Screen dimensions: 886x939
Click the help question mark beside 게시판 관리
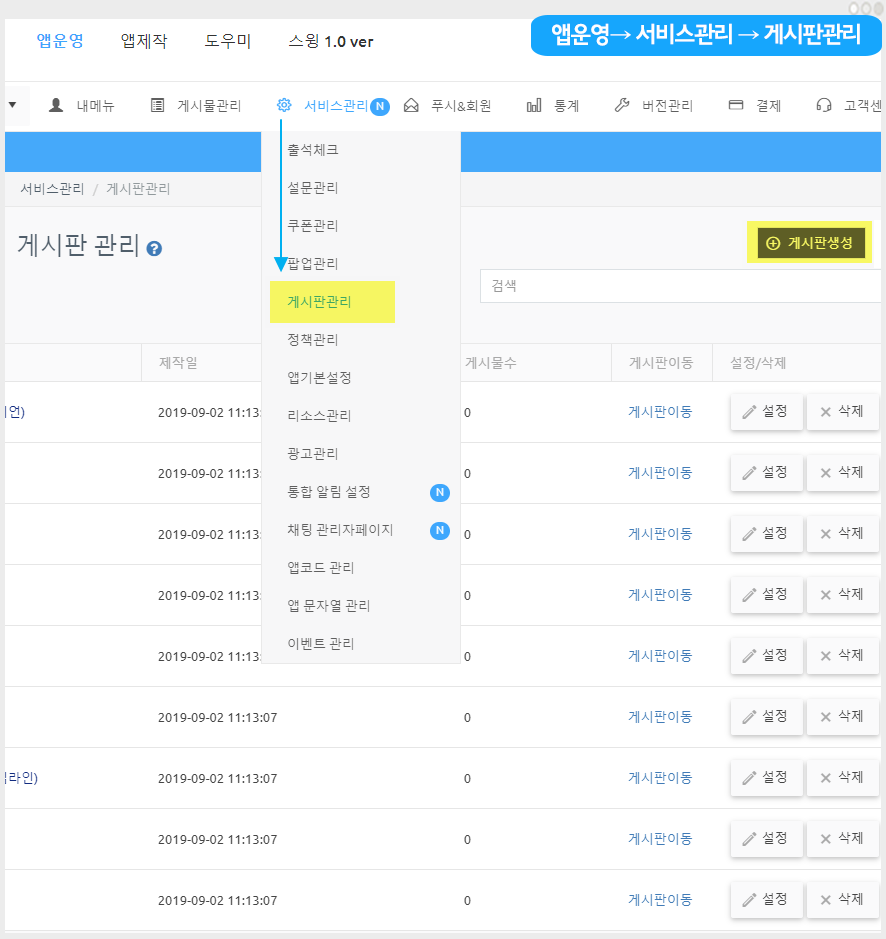(x=154, y=248)
